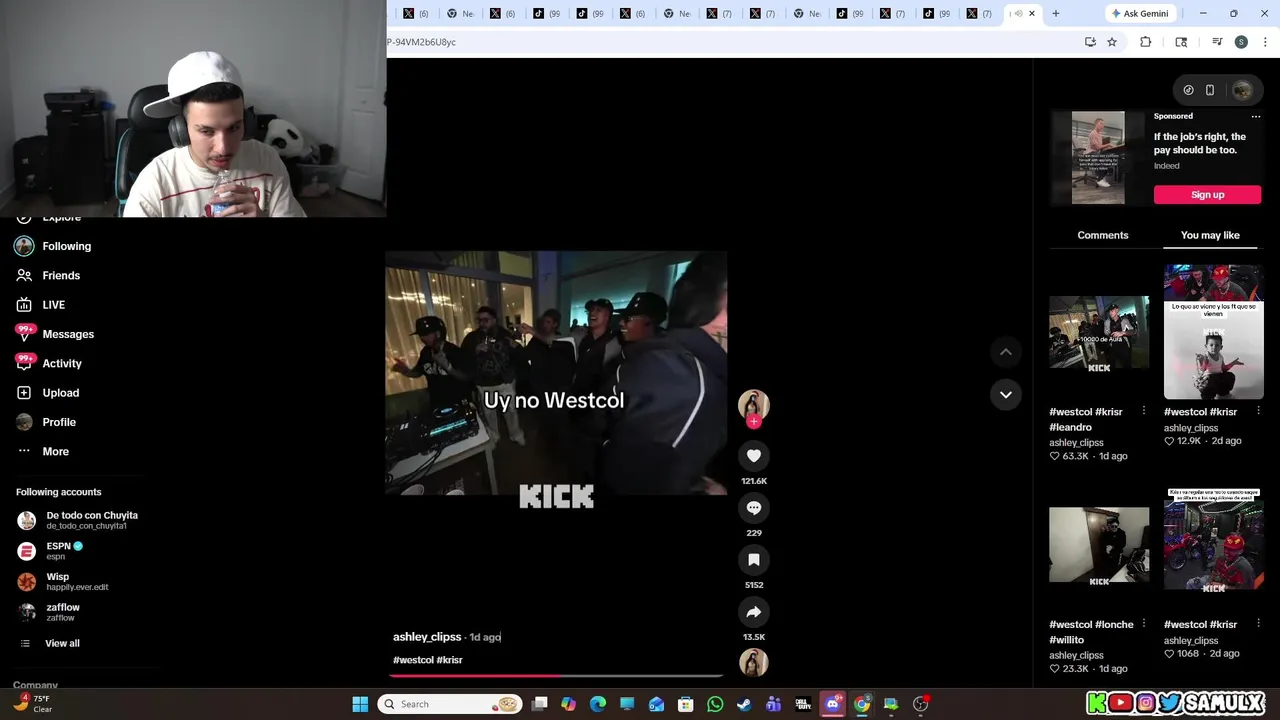
Task: Open Microsoft Edge from the taskbar
Action: click(x=598, y=704)
